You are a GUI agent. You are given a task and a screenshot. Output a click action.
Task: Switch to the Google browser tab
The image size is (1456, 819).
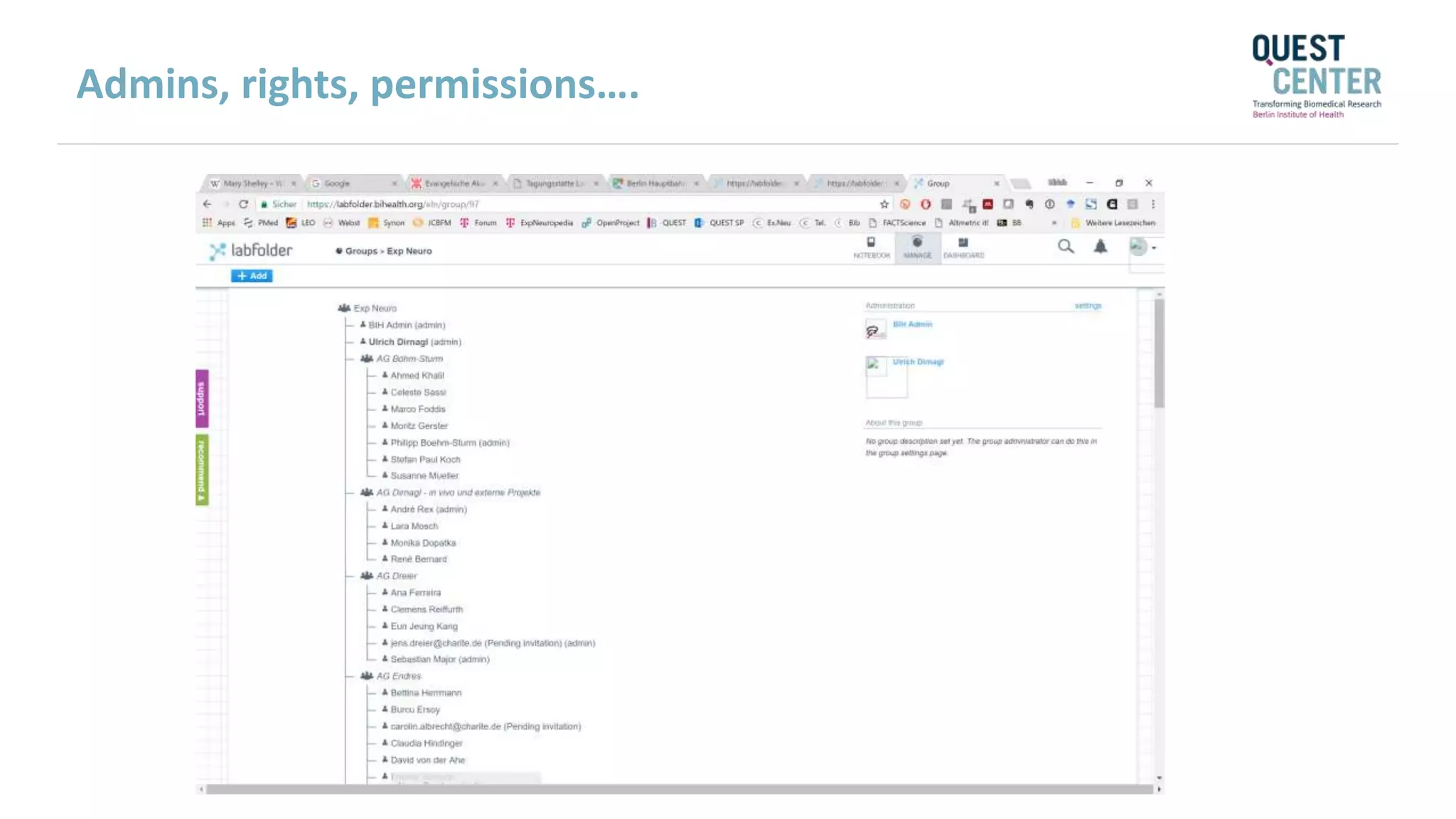(353, 183)
